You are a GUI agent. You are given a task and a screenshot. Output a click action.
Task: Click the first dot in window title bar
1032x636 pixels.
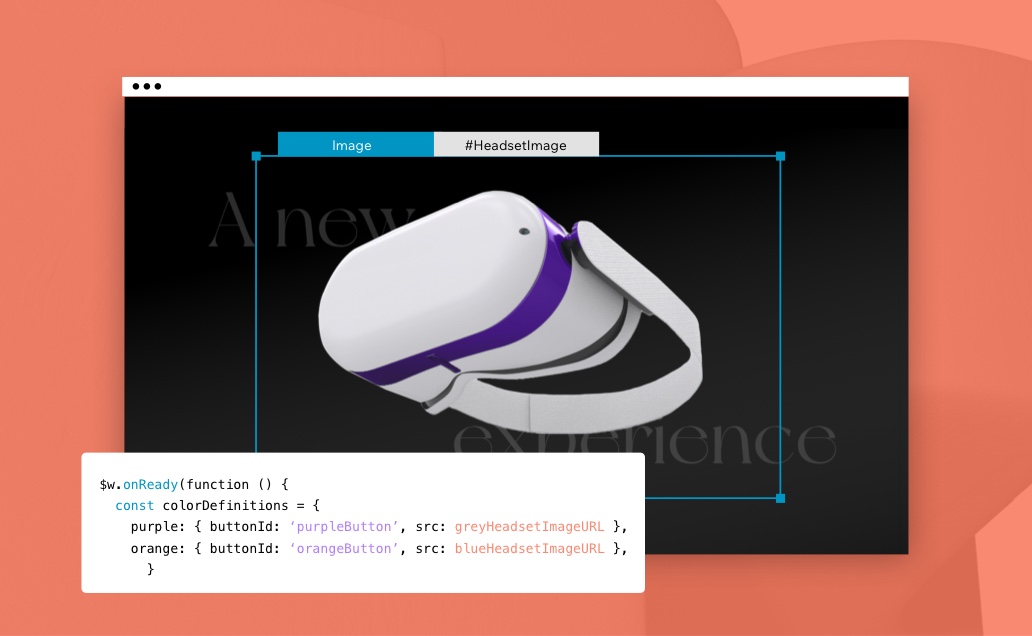tap(136, 87)
